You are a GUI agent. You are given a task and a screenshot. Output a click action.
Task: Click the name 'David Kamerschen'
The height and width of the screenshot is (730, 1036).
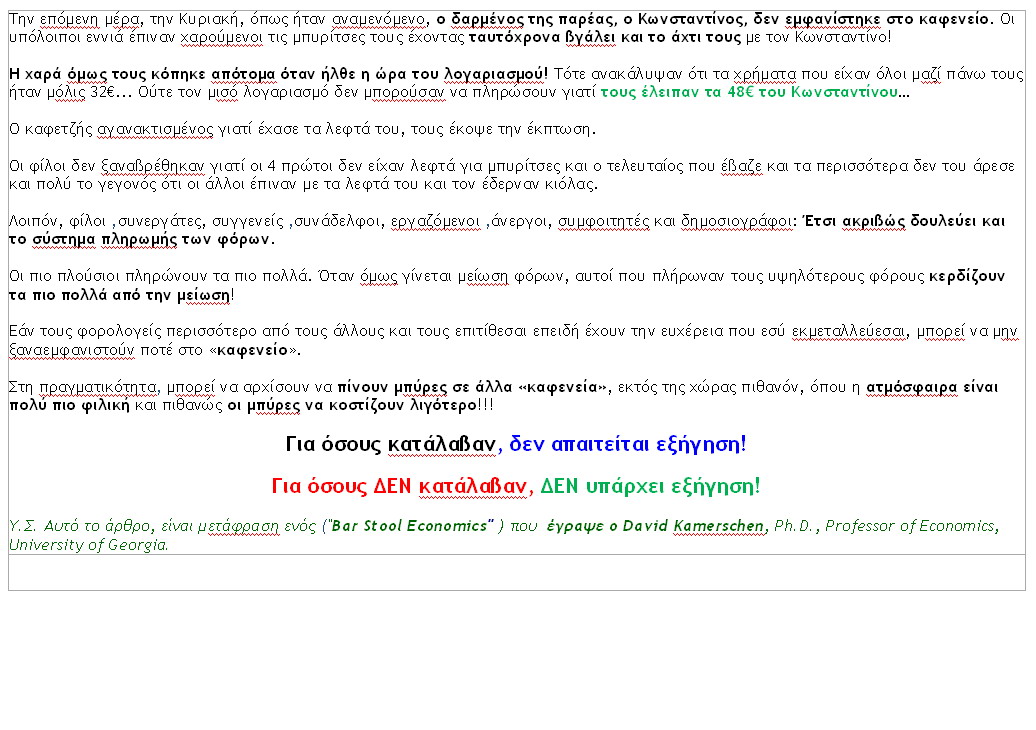pyautogui.click(x=694, y=526)
